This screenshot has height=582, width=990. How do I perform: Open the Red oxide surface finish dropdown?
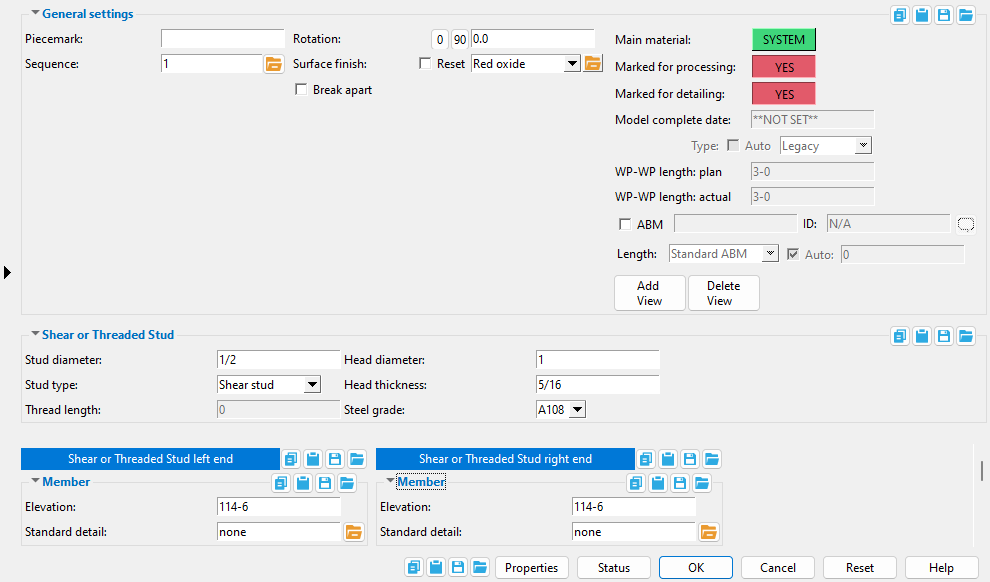(572, 64)
